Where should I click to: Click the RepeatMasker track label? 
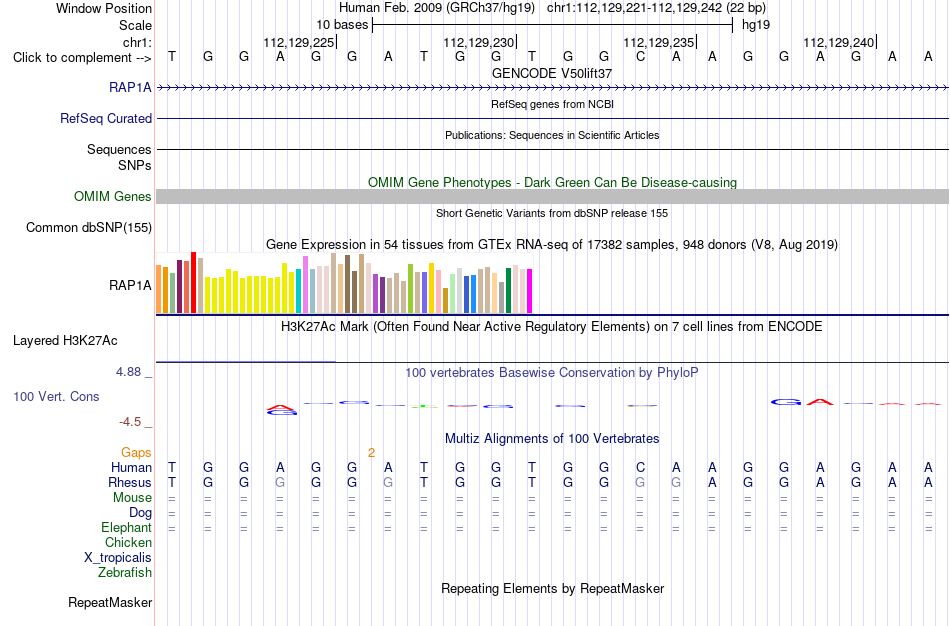[x=110, y=602]
